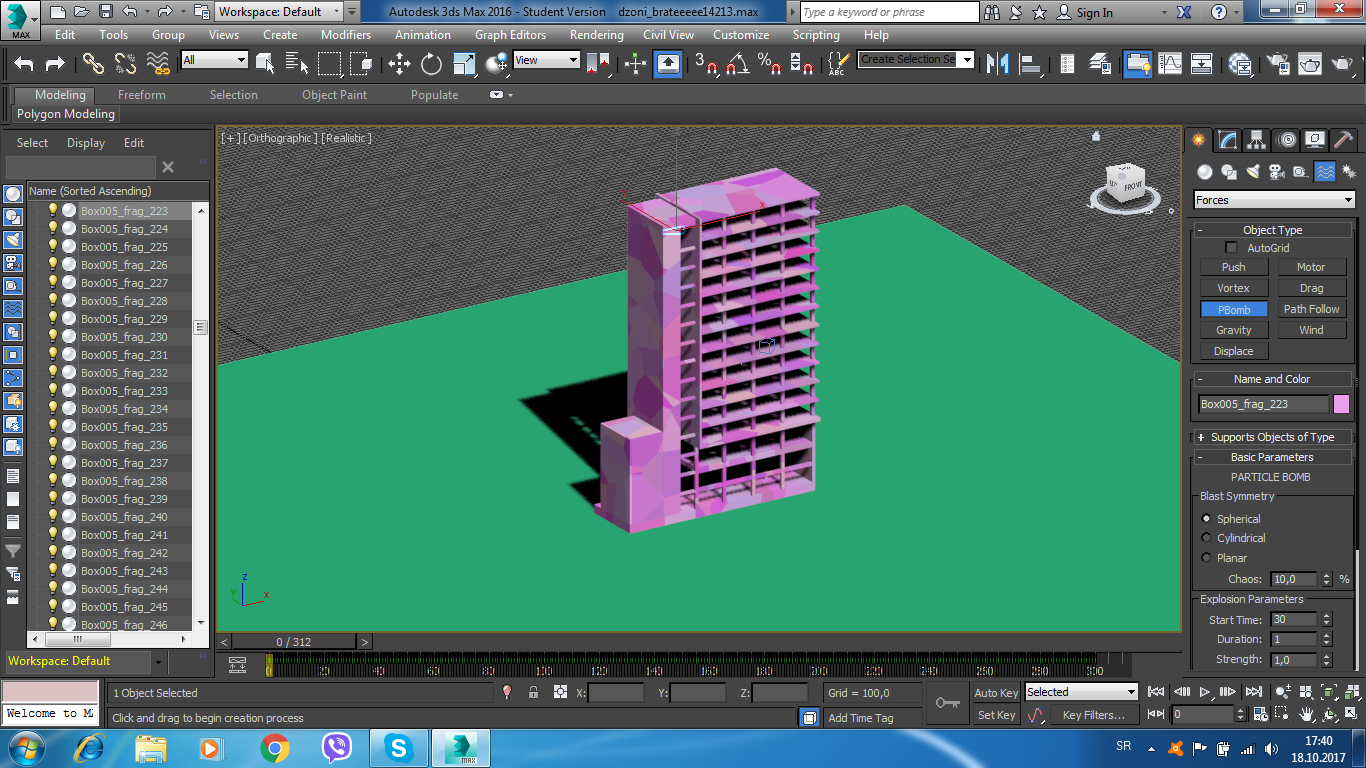Launch Google Chrome from the taskbar
Viewport: 1366px width, 768px height.
coord(274,747)
